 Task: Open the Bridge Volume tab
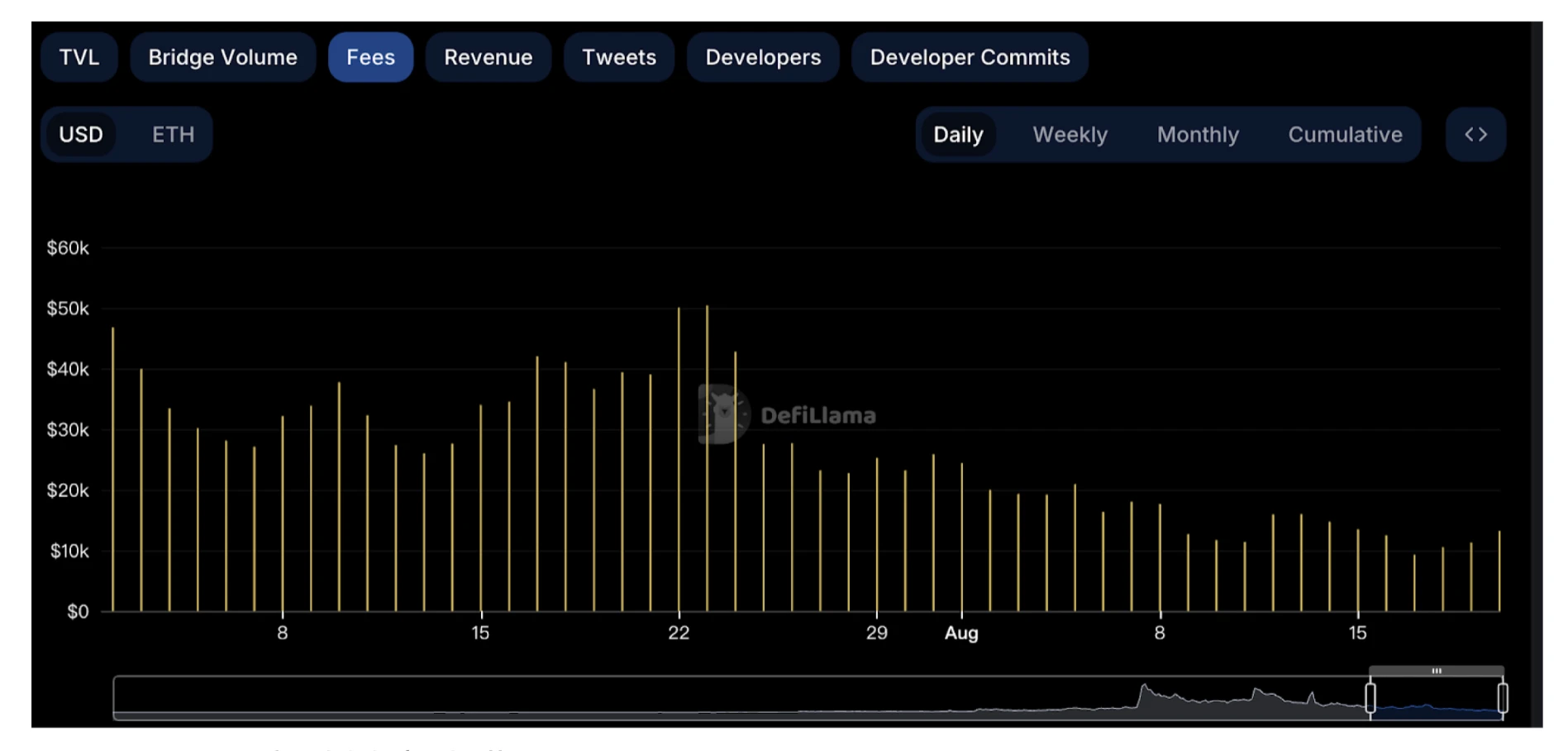pyautogui.click(x=222, y=57)
